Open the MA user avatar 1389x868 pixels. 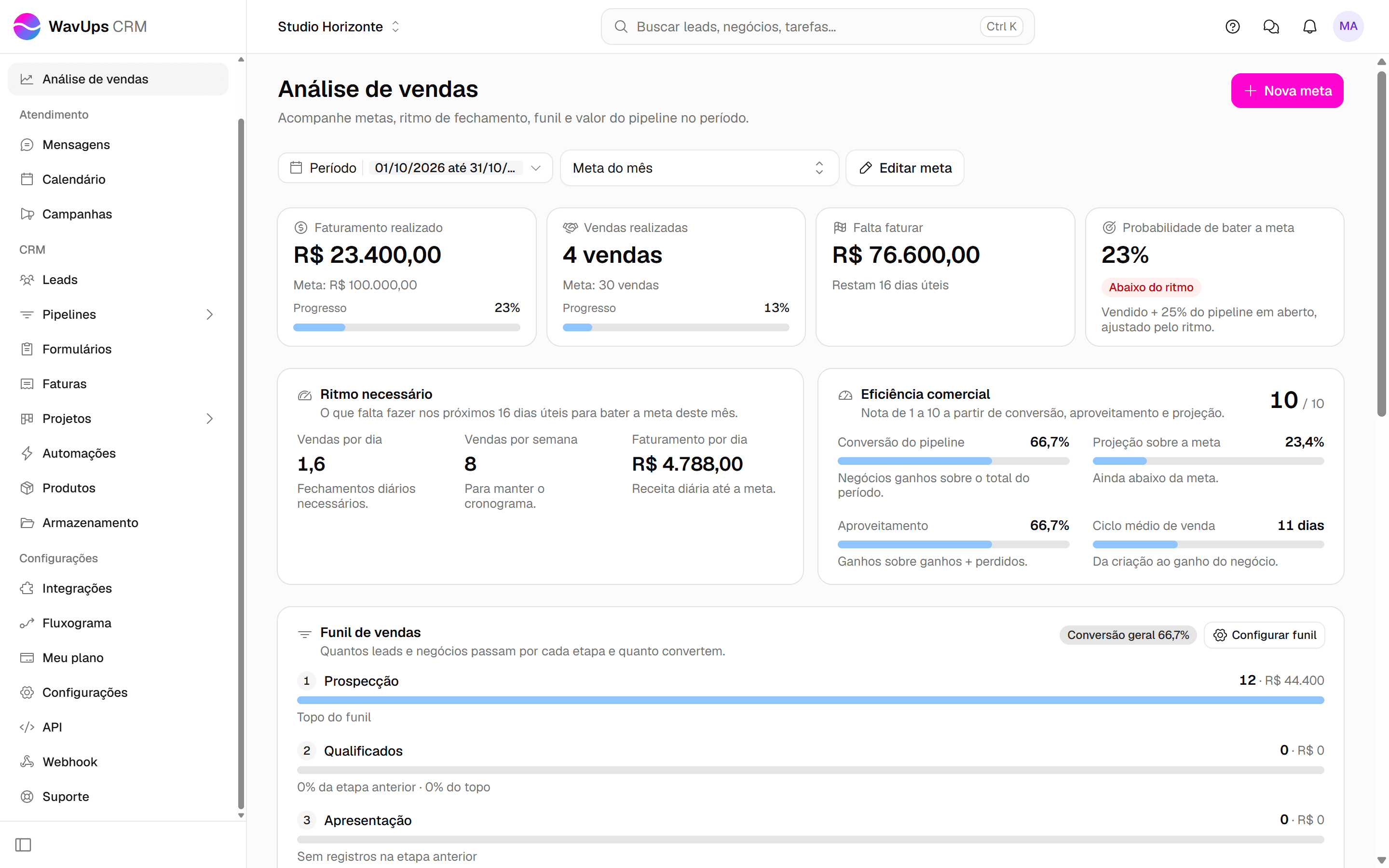coord(1348,27)
